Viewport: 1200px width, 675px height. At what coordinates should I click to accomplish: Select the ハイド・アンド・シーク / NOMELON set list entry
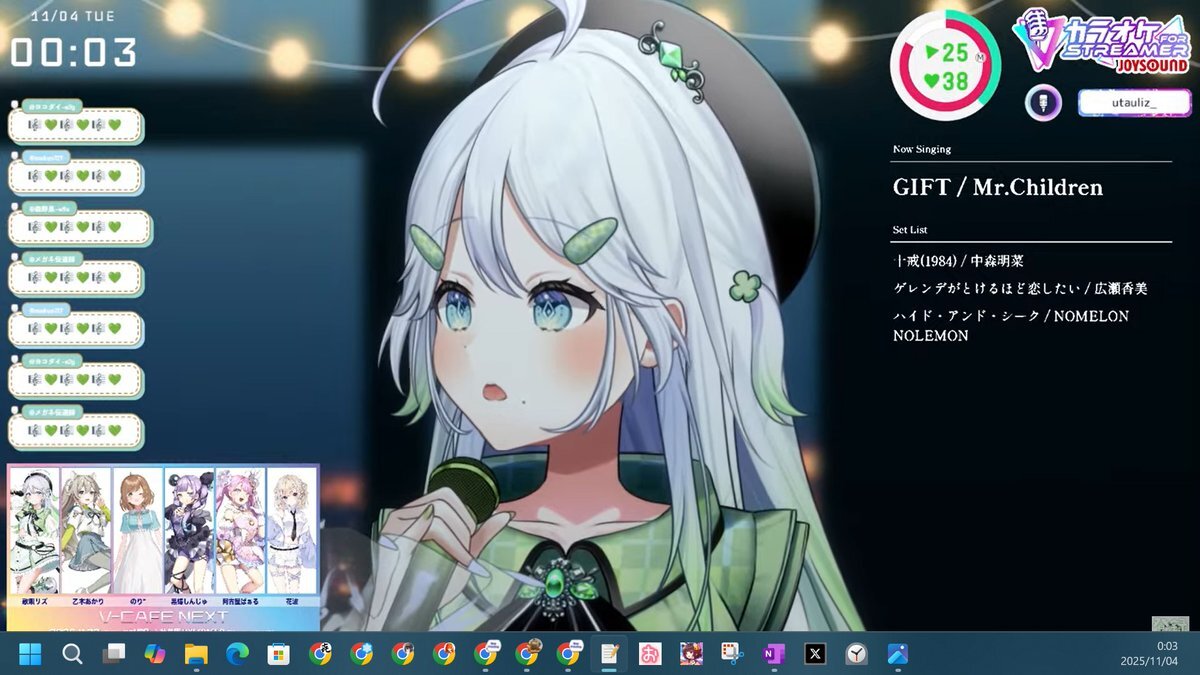[1011, 325]
